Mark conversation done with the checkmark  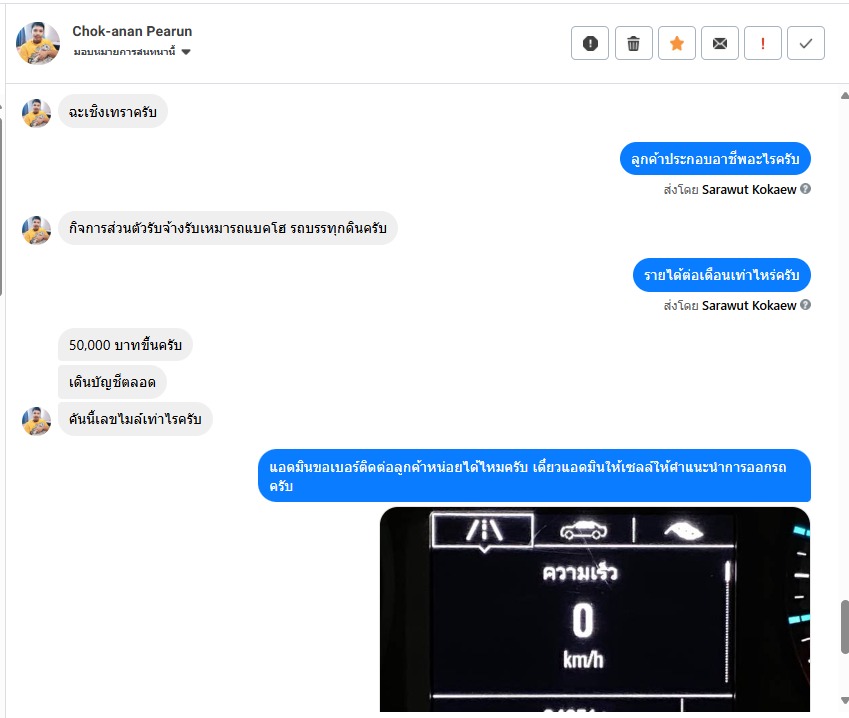point(806,43)
